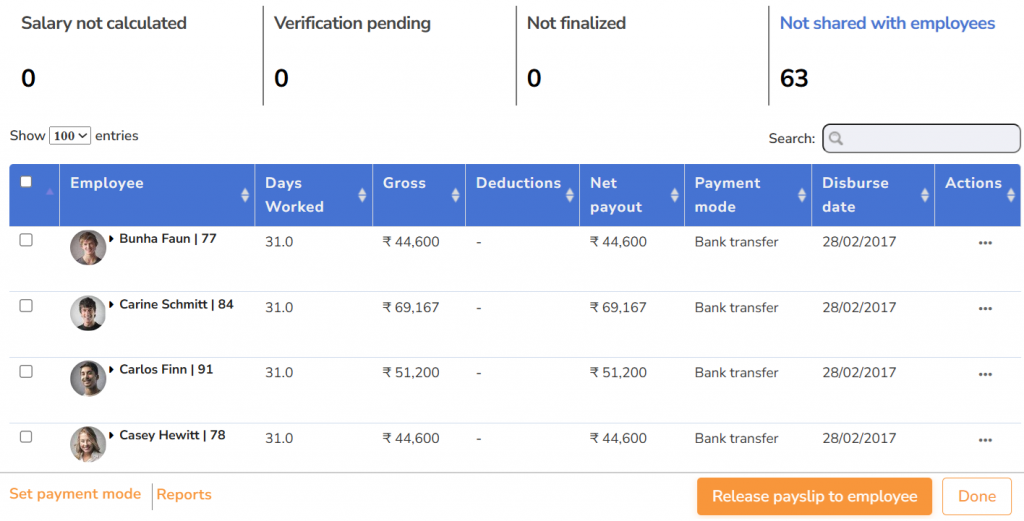Image resolution: width=1024 pixels, height=521 pixels.
Task: Sort by Days Worked column arrows
Action: pos(362,195)
